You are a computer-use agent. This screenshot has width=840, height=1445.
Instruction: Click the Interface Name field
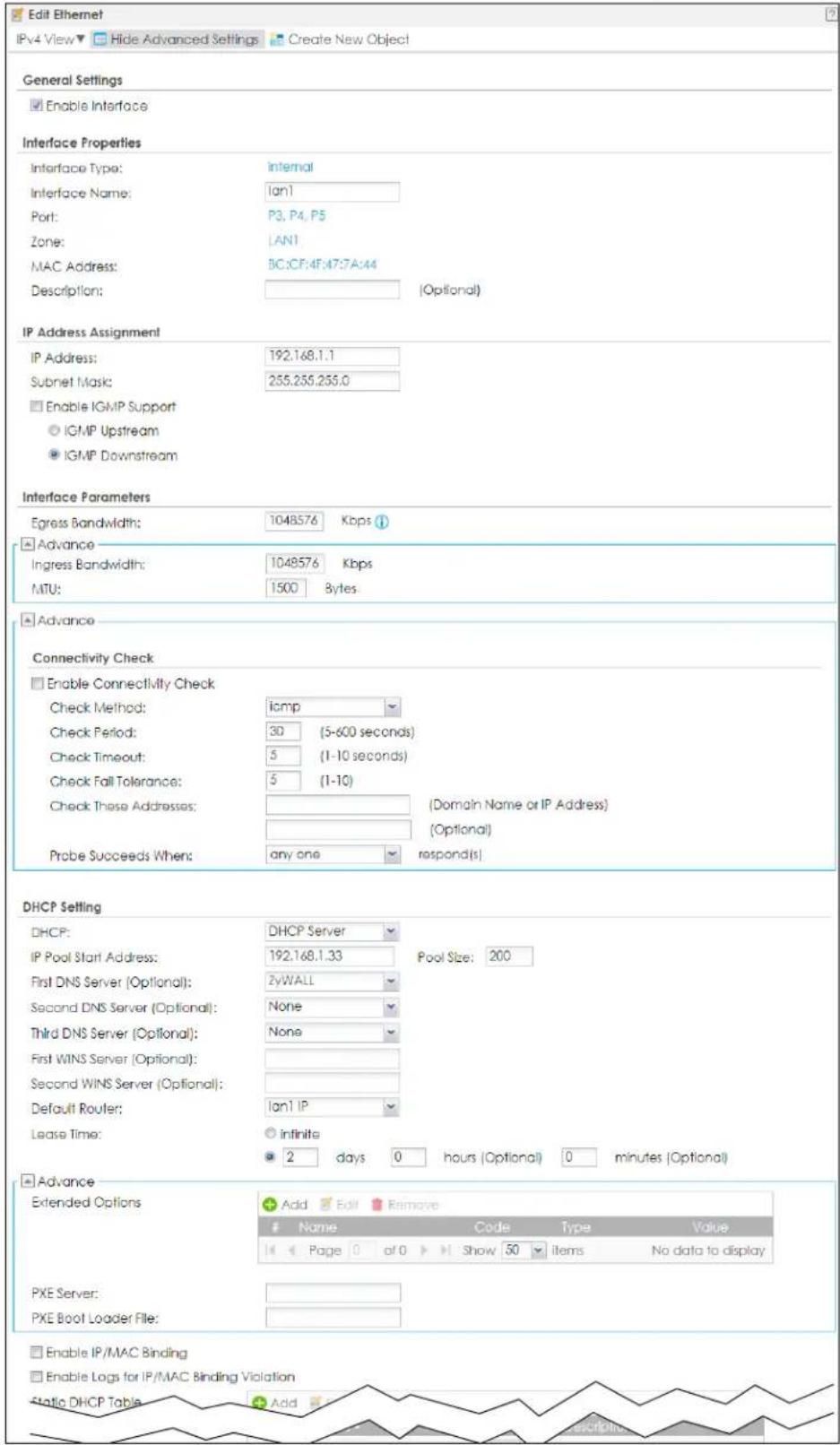click(x=332, y=191)
